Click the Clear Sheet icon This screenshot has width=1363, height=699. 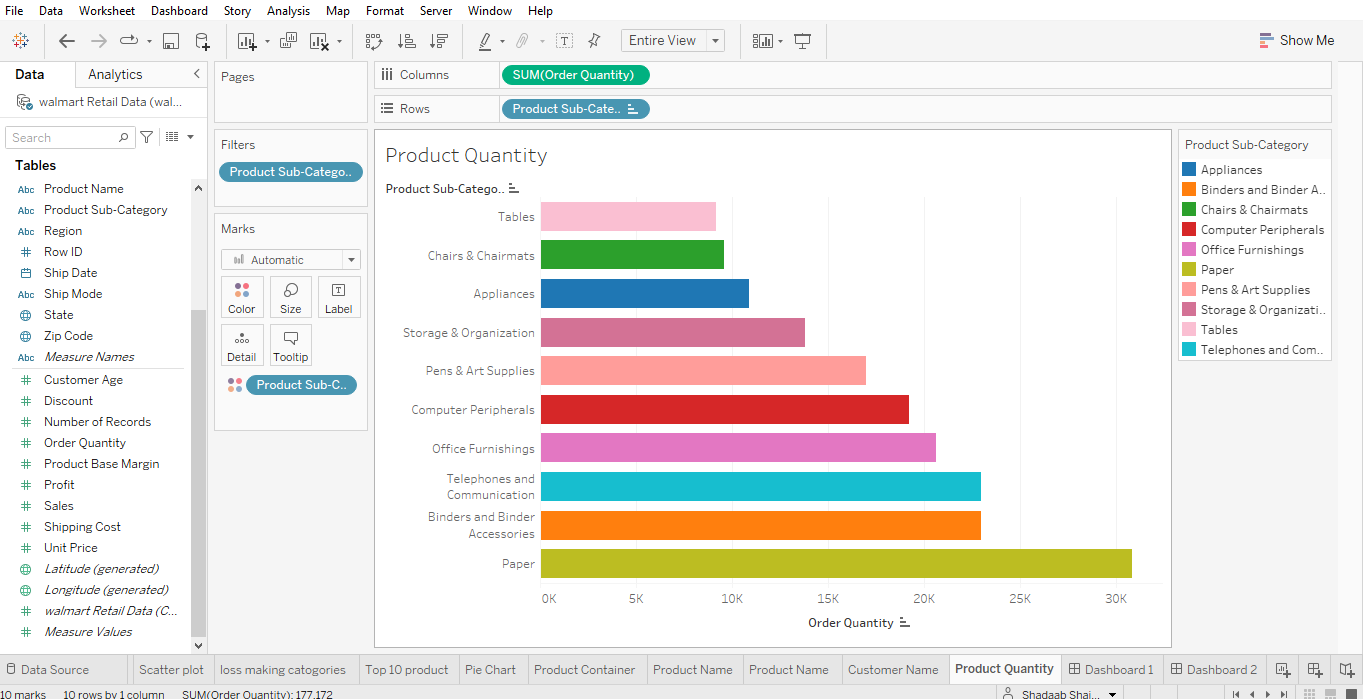319,41
